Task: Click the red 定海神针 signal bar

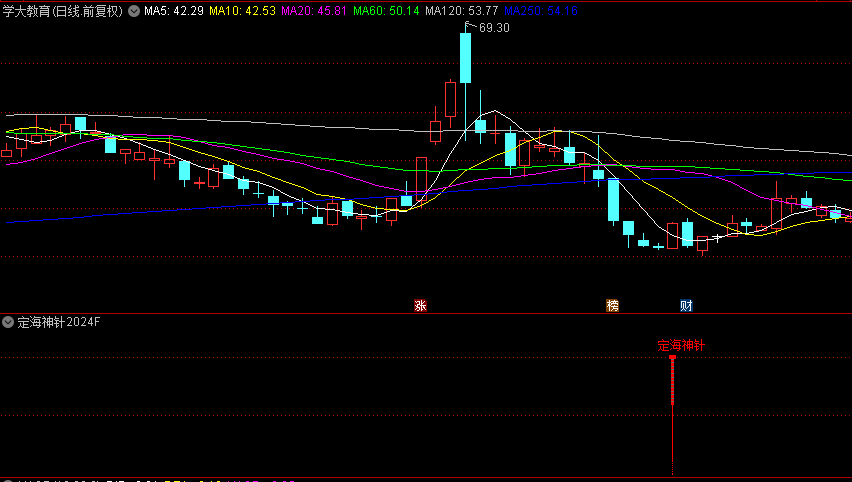Action: coord(673,415)
